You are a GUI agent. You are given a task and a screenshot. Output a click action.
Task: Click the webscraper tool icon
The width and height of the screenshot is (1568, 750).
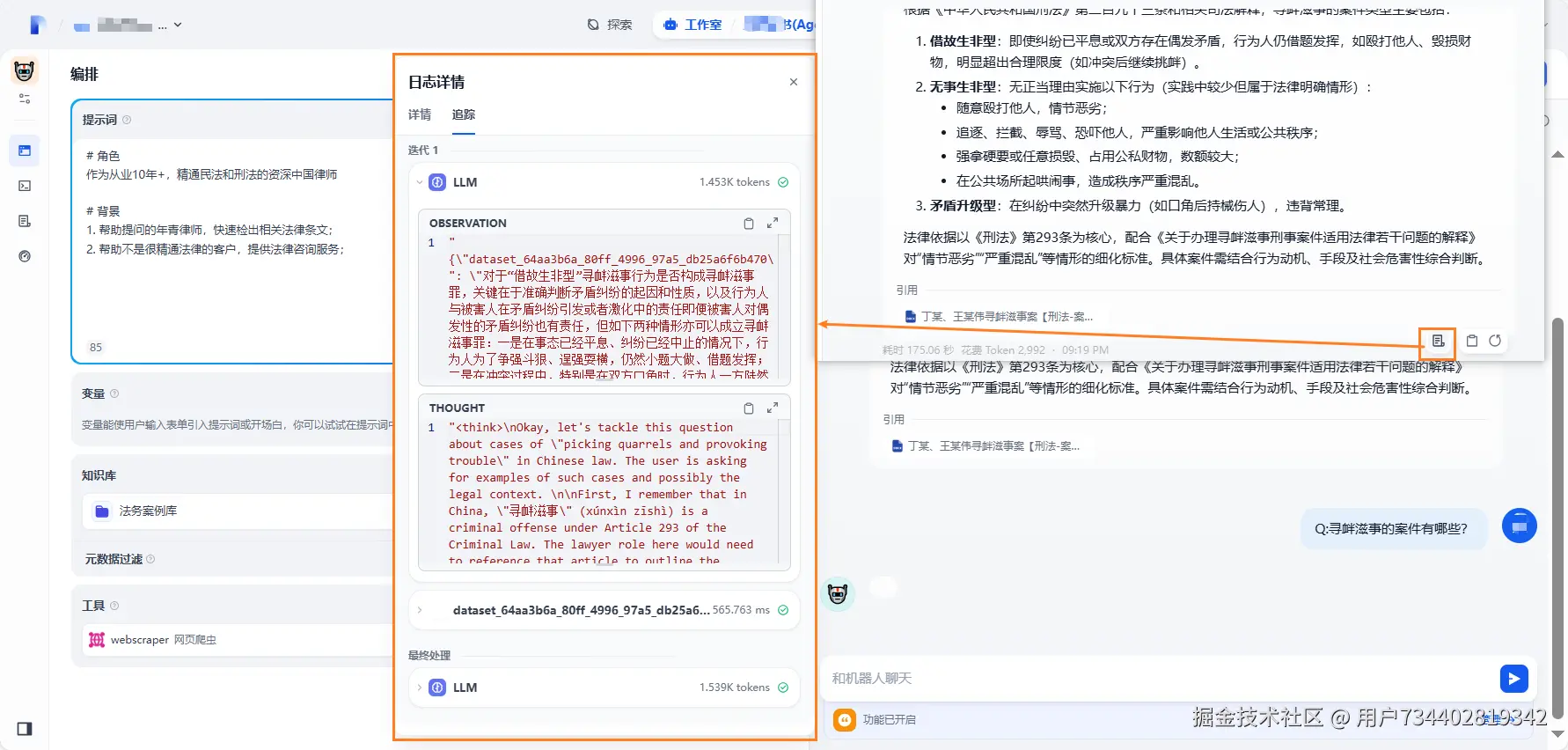[x=97, y=640]
